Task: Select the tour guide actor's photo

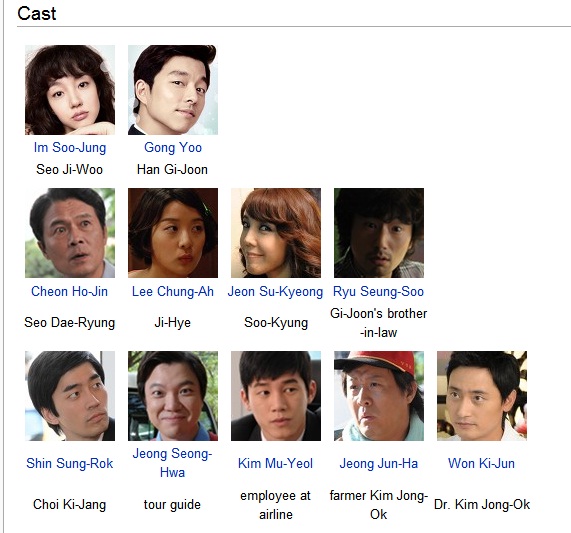Action: point(173,396)
